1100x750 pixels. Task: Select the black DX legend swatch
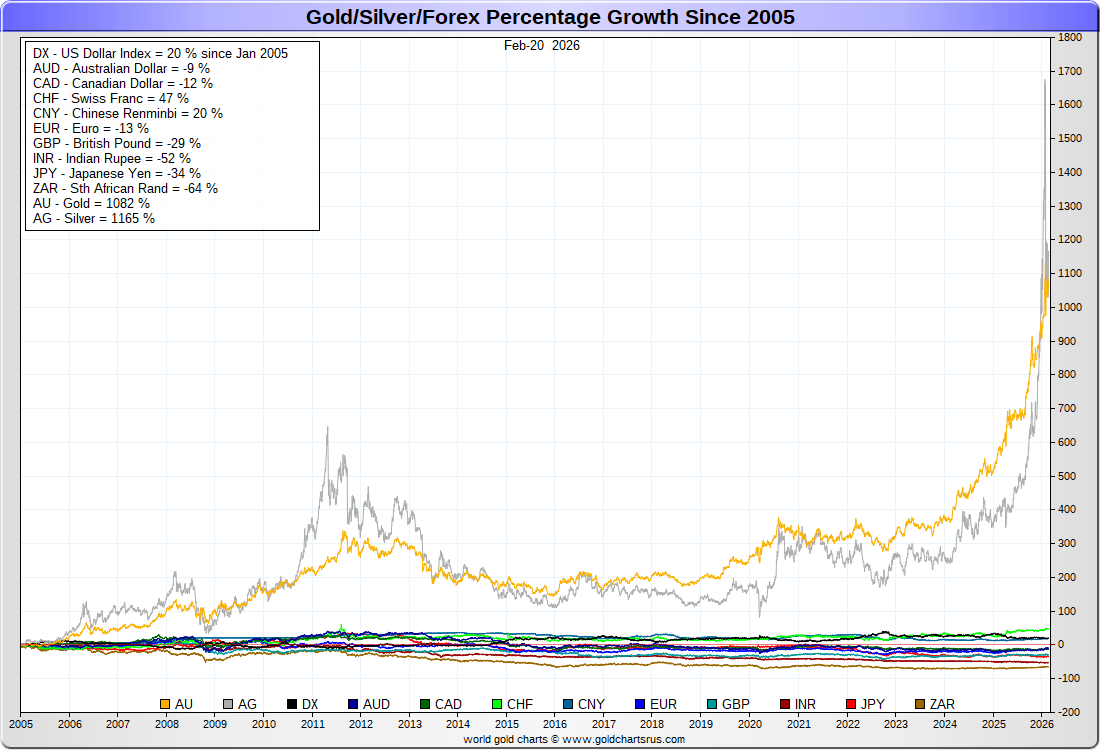pyautogui.click(x=292, y=705)
